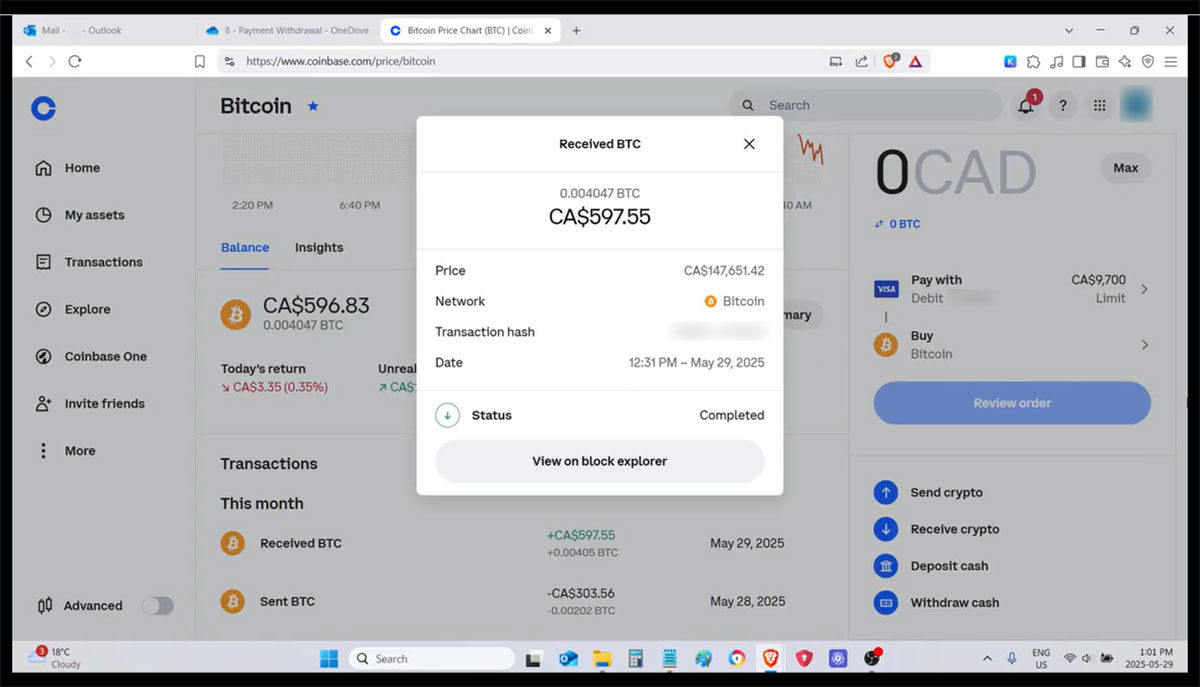Expand the tab search dropdown arrow

coord(1069,30)
